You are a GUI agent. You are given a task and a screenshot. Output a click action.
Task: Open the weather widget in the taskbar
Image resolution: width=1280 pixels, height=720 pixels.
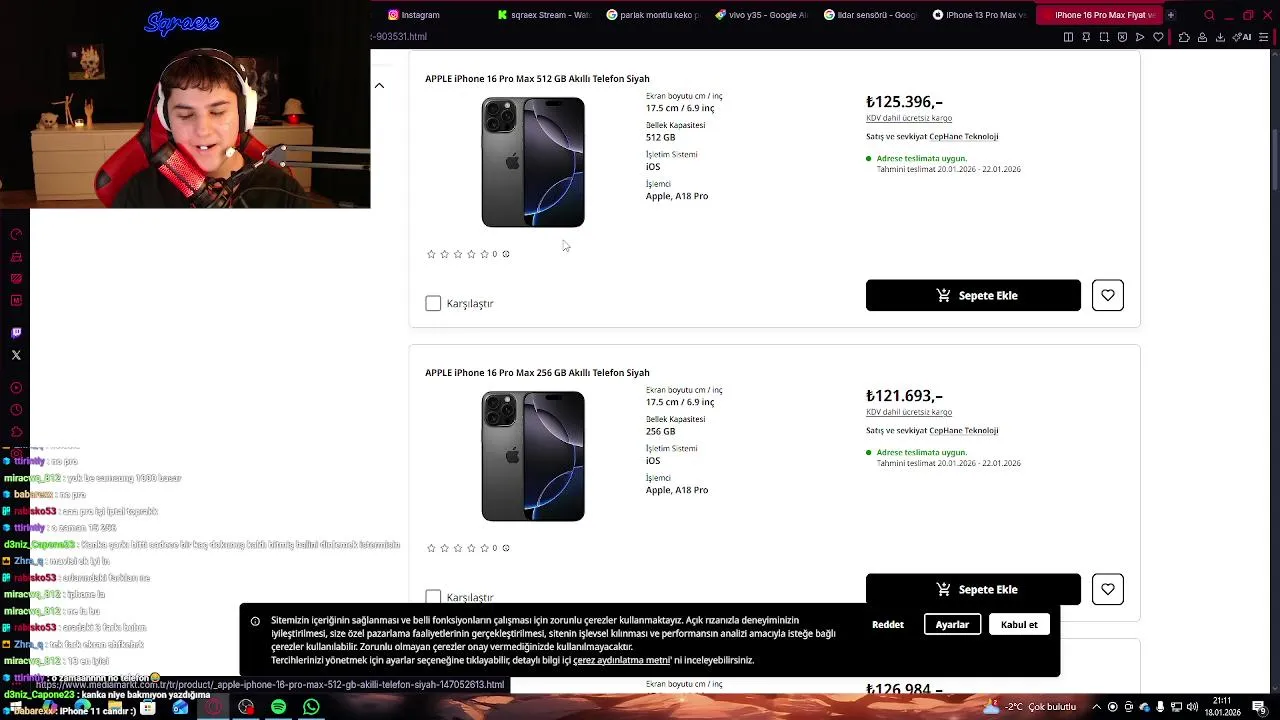1030,707
